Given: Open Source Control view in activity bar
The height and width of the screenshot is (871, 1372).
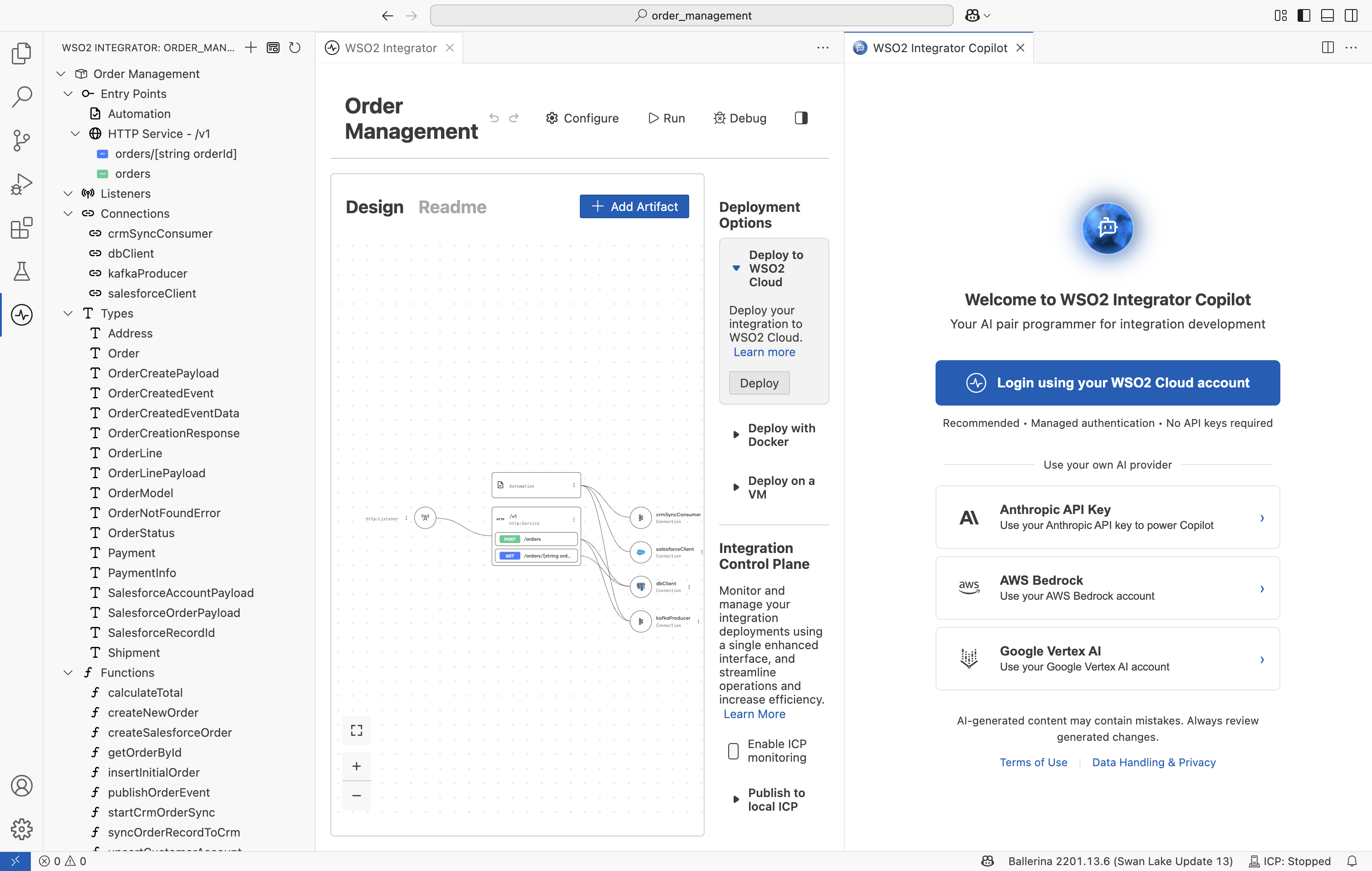Looking at the screenshot, I should [22, 140].
